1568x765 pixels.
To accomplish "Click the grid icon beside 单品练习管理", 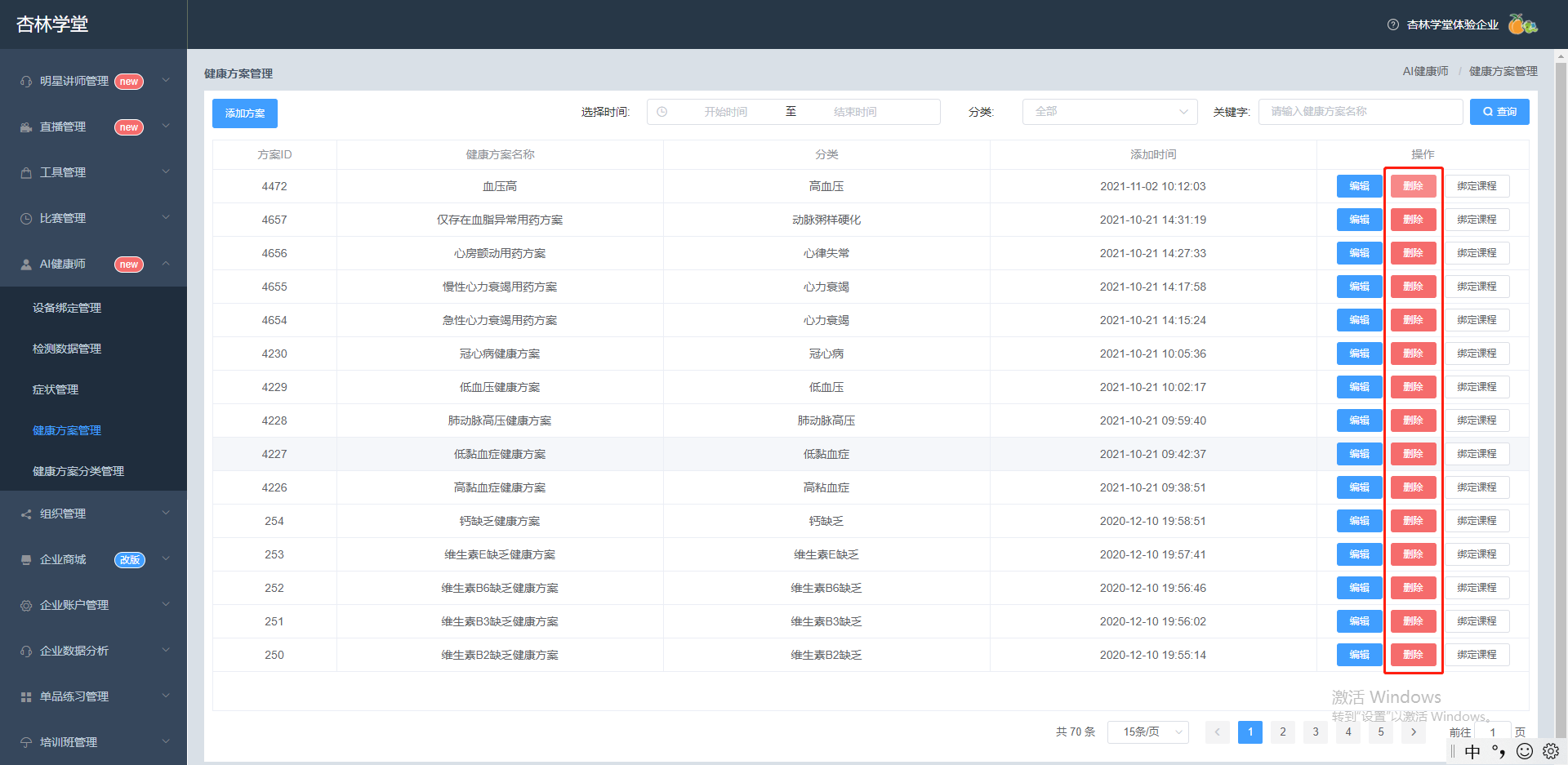I will 26,697.
